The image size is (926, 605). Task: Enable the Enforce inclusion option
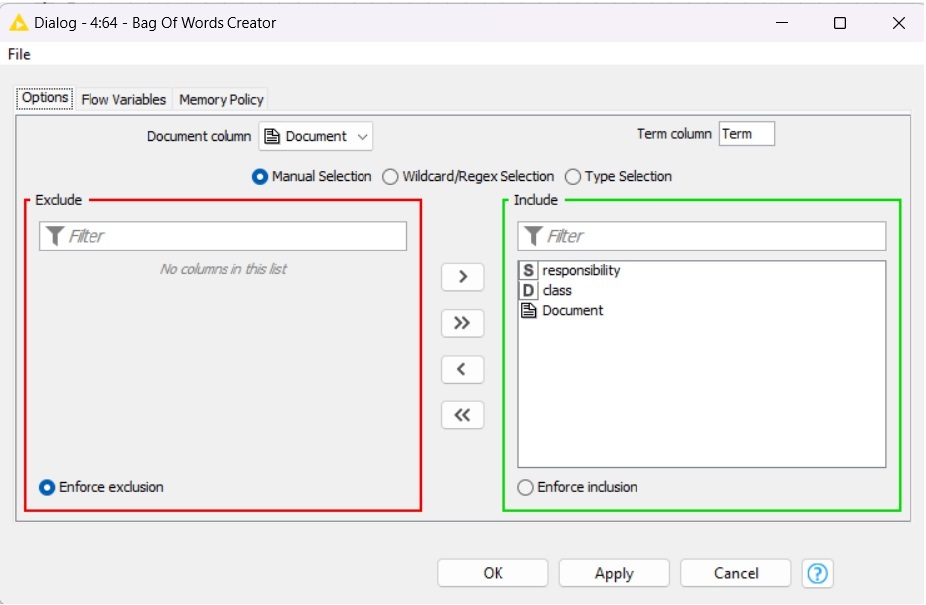pos(526,488)
